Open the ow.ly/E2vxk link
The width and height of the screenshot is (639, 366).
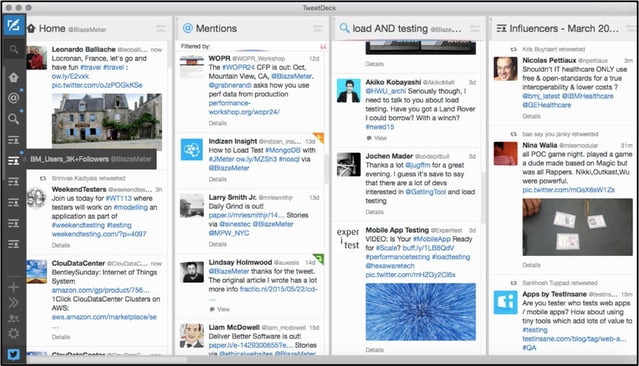click(x=70, y=76)
